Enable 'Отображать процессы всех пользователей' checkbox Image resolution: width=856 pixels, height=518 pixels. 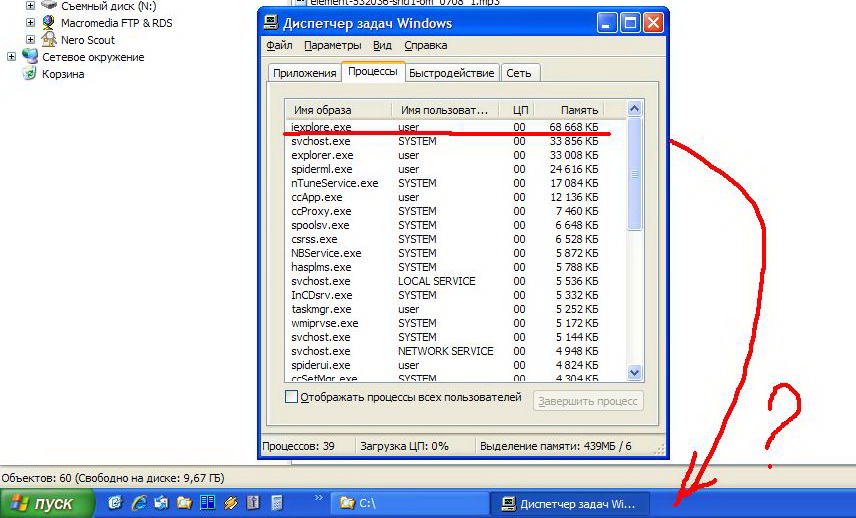(292, 397)
